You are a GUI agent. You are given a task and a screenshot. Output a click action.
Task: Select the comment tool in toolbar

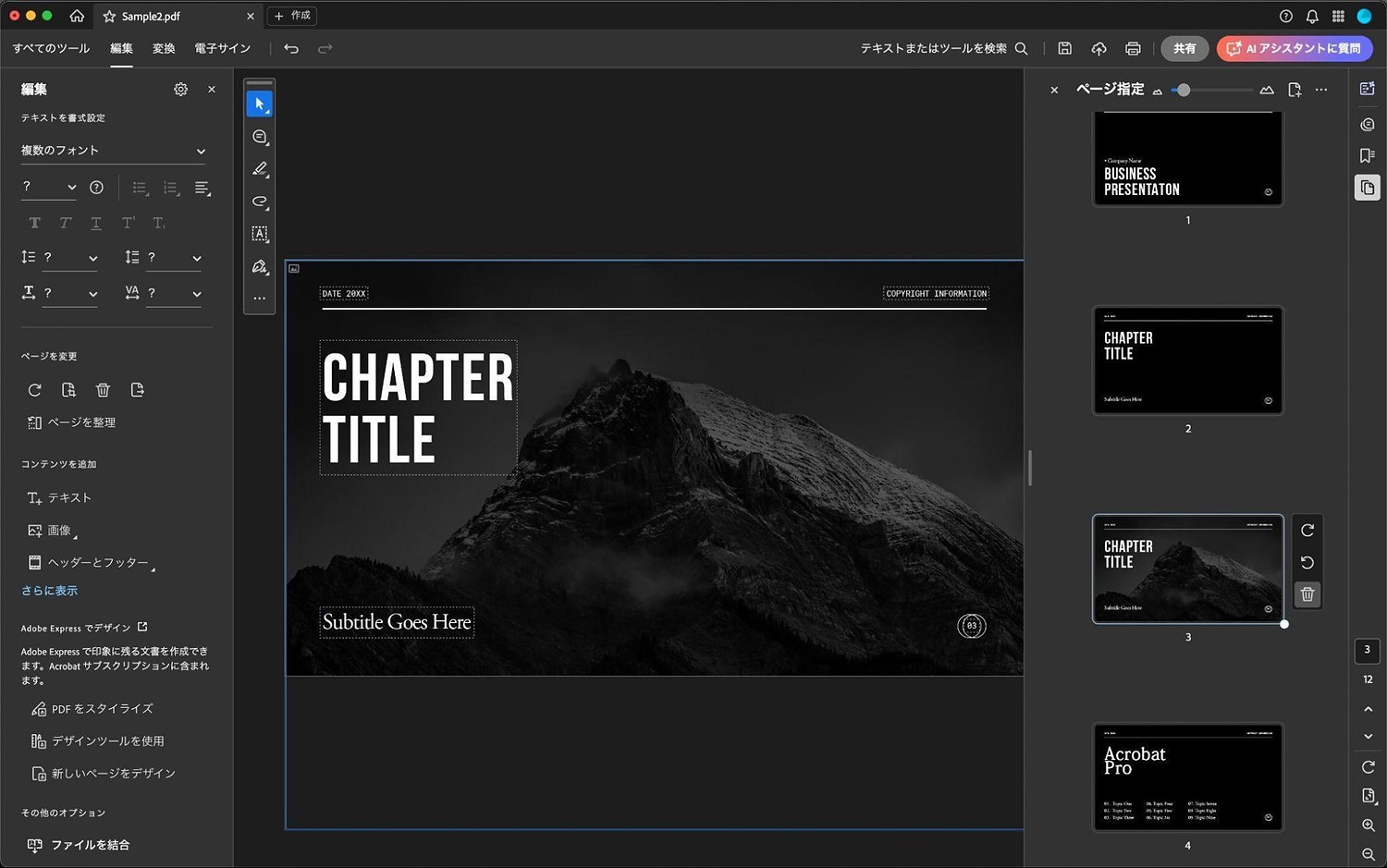259,137
